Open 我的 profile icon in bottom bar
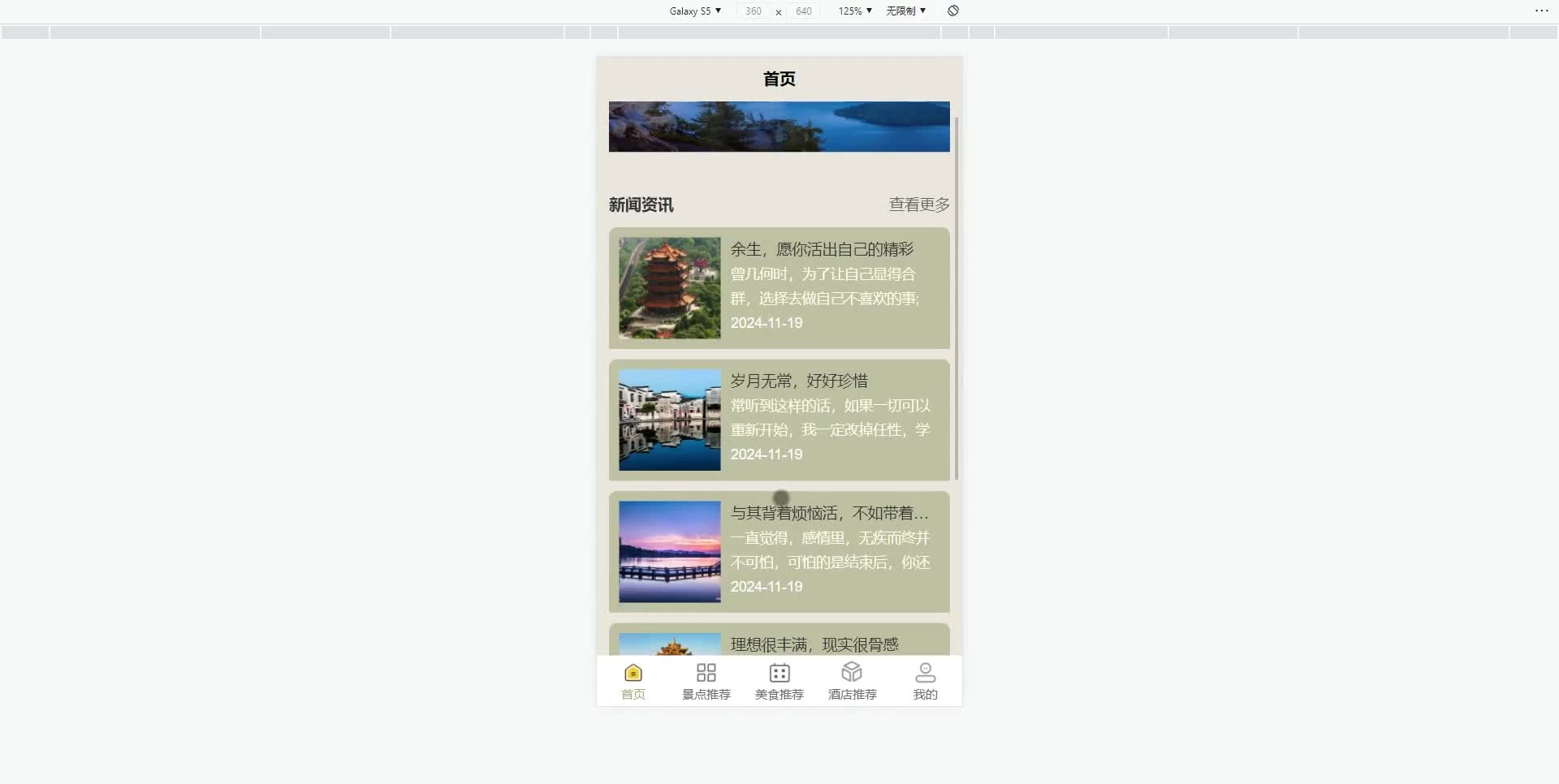Image resolution: width=1559 pixels, height=784 pixels. [926, 673]
